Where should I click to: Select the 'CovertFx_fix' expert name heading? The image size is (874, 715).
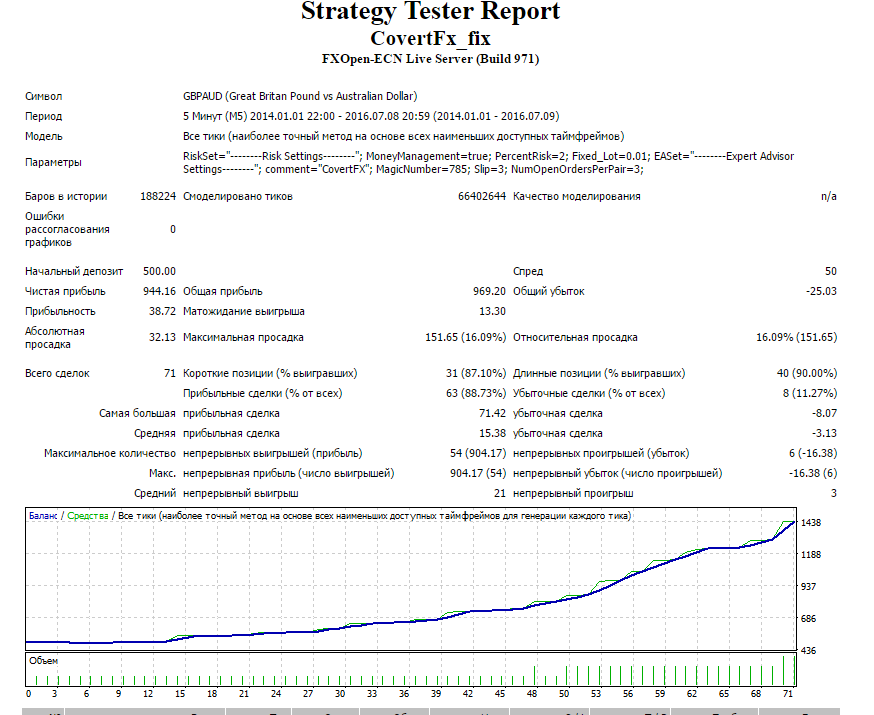pos(430,38)
